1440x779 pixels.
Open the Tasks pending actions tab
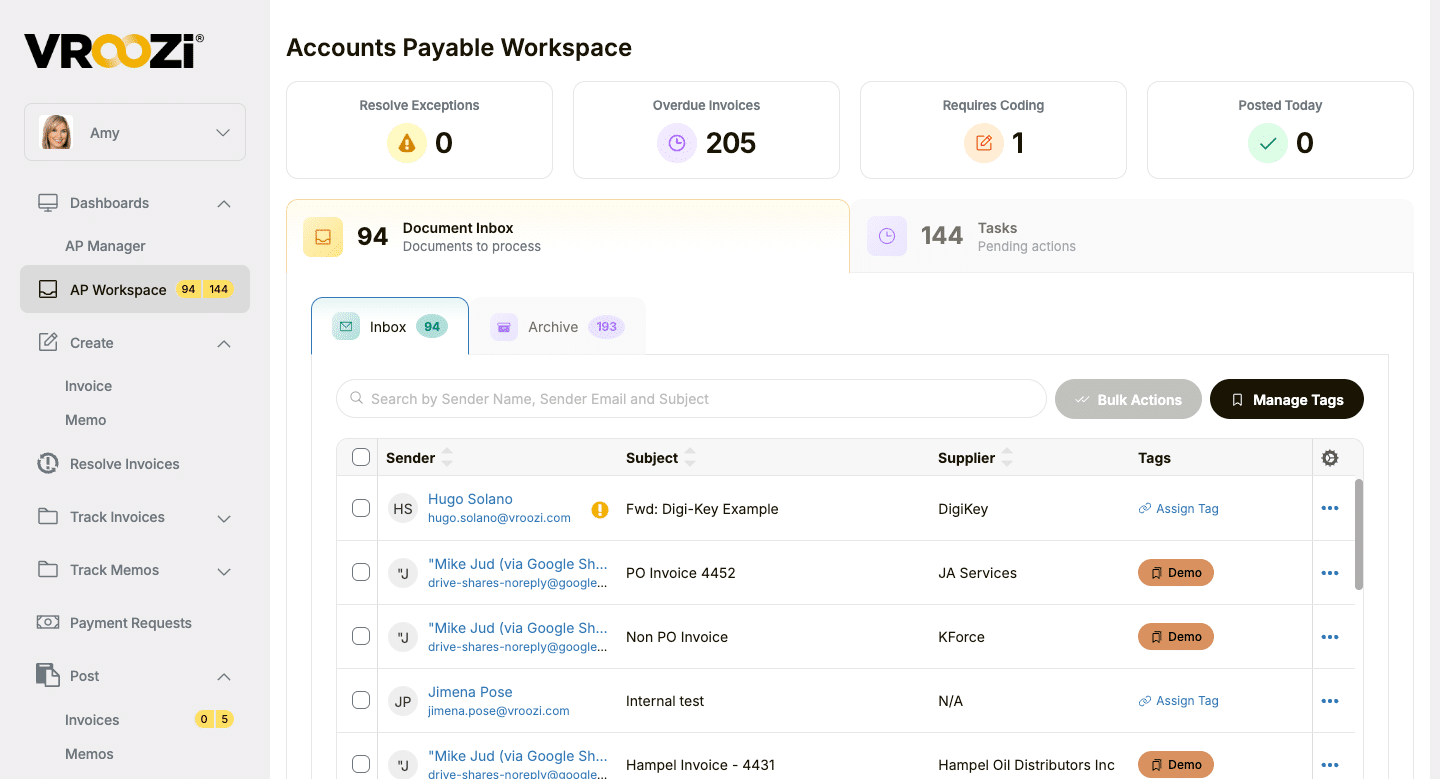click(x=1131, y=236)
